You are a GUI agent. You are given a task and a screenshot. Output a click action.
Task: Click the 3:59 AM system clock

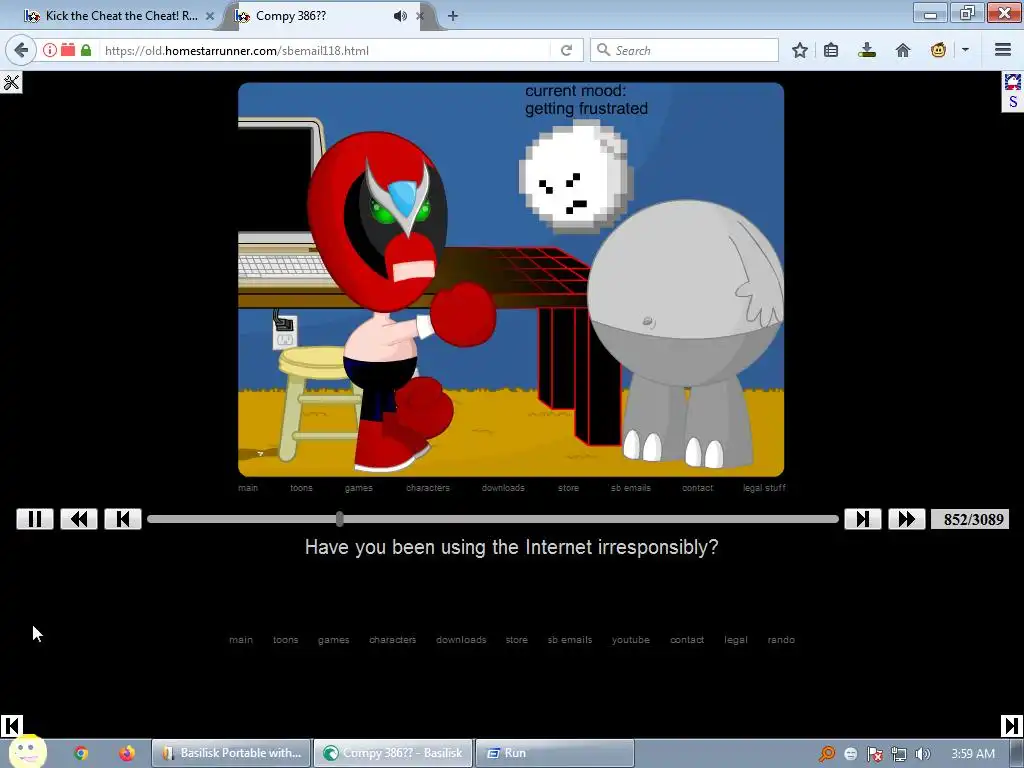973,754
